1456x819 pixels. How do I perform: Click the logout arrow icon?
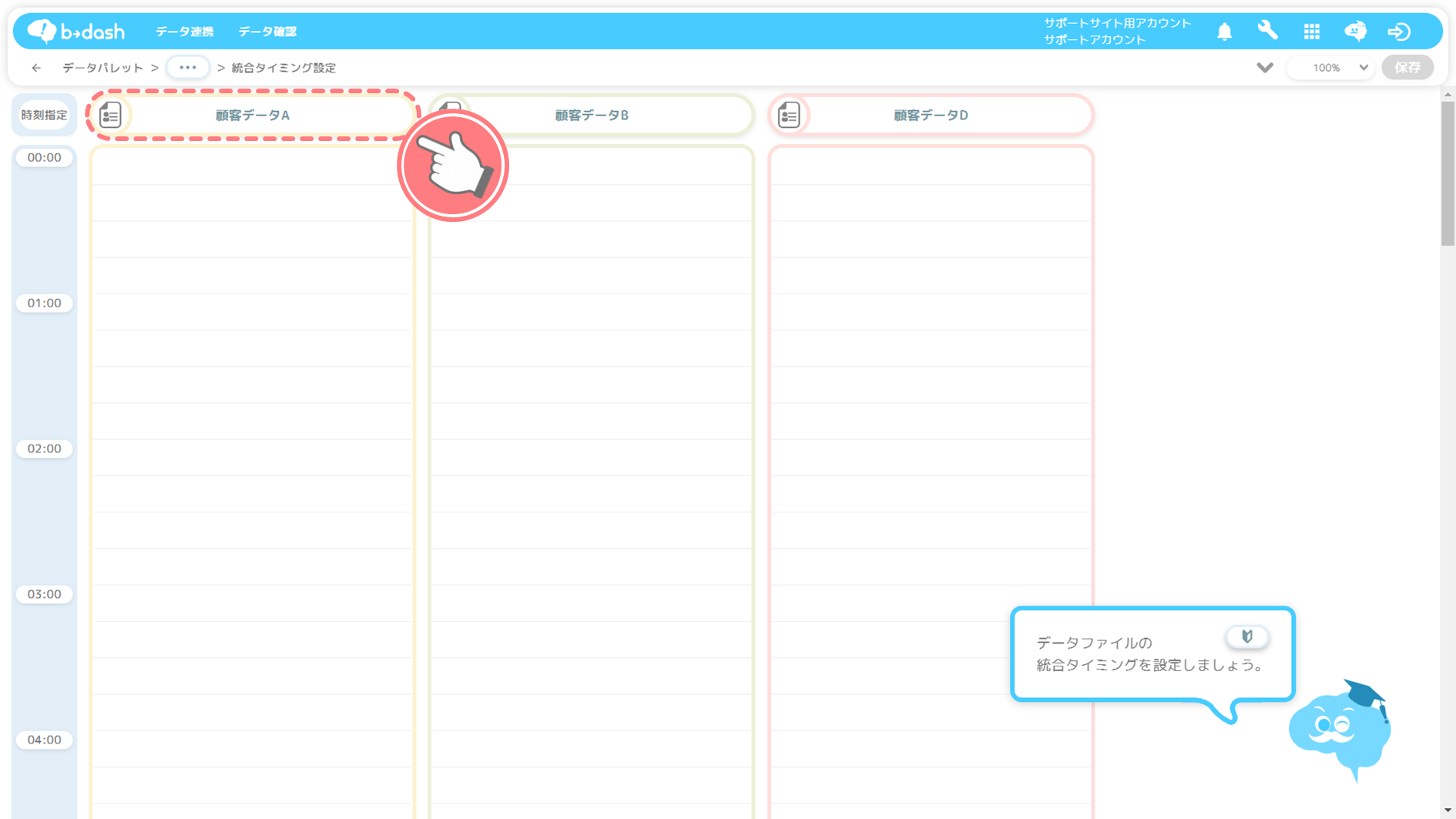pyautogui.click(x=1399, y=32)
